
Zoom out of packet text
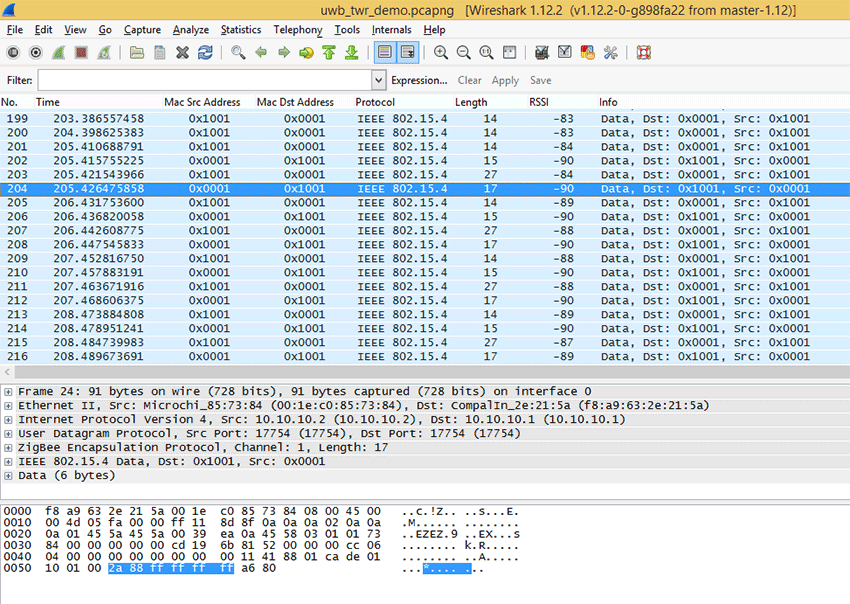(x=463, y=53)
